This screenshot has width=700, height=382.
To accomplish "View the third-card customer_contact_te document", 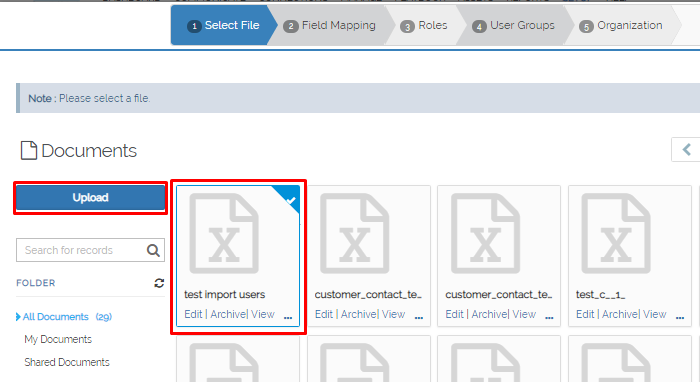I will (x=524, y=314).
